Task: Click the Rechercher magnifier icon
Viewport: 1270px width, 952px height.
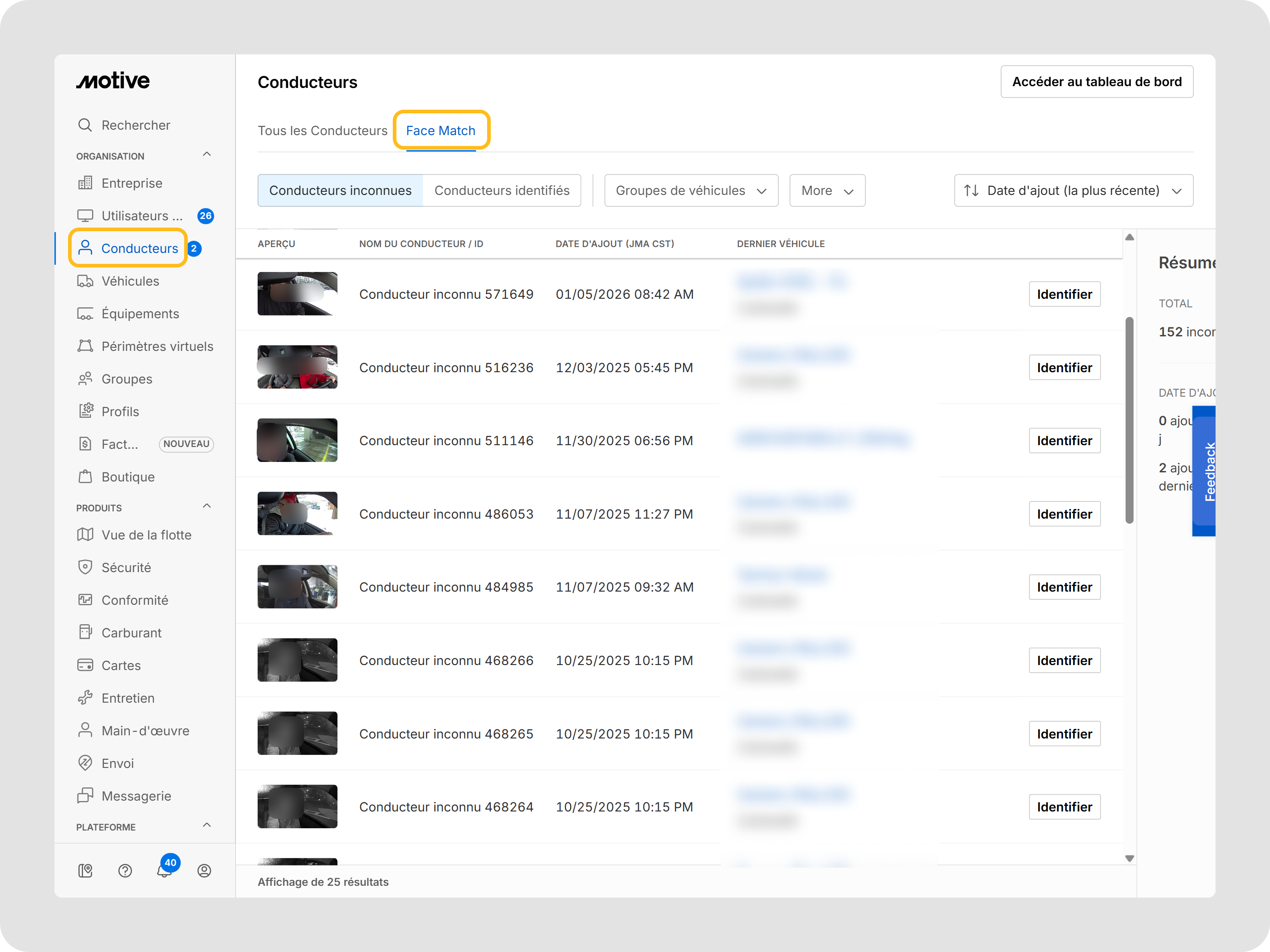Action: [x=85, y=125]
